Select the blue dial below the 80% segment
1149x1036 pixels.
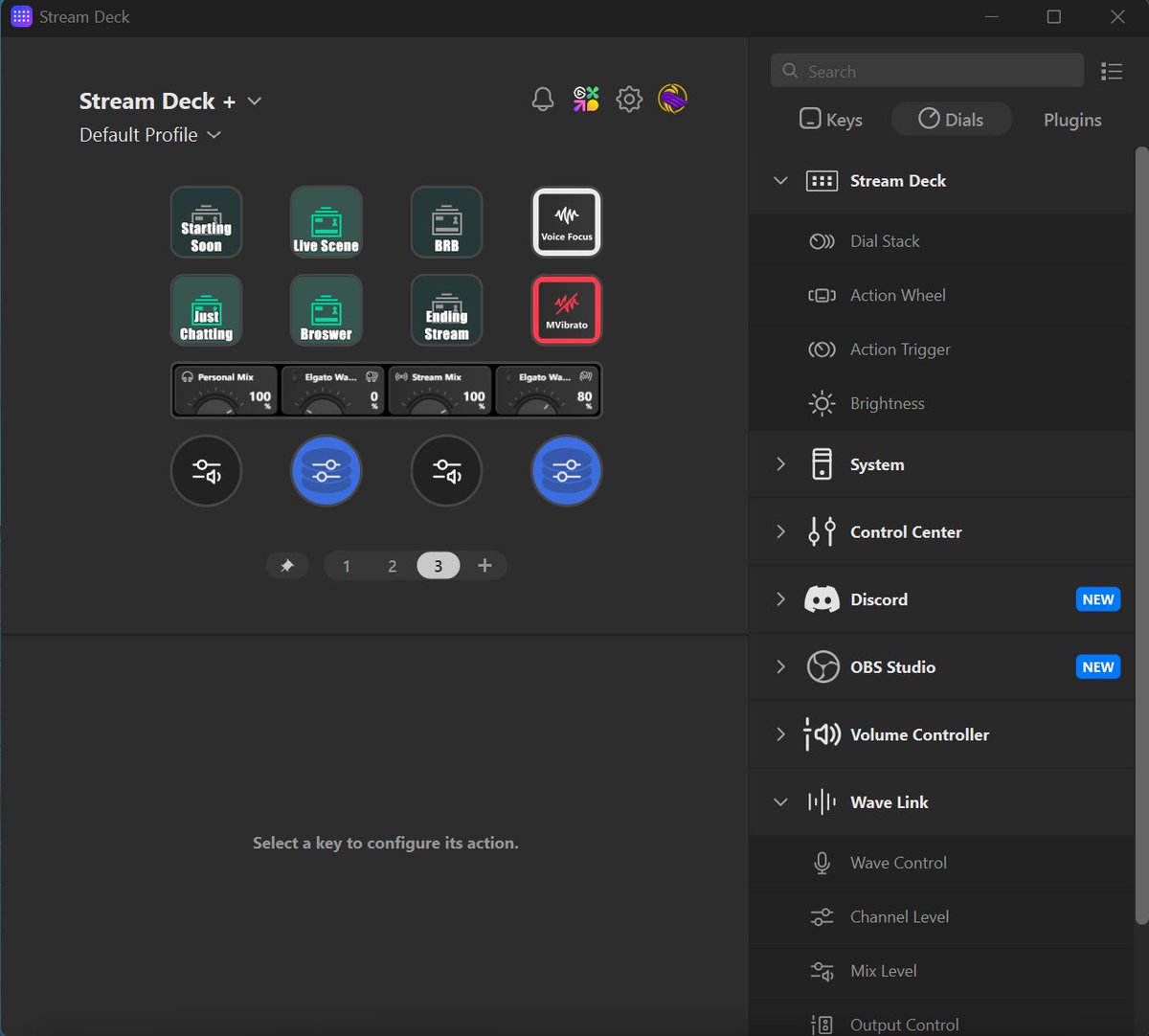coord(567,470)
